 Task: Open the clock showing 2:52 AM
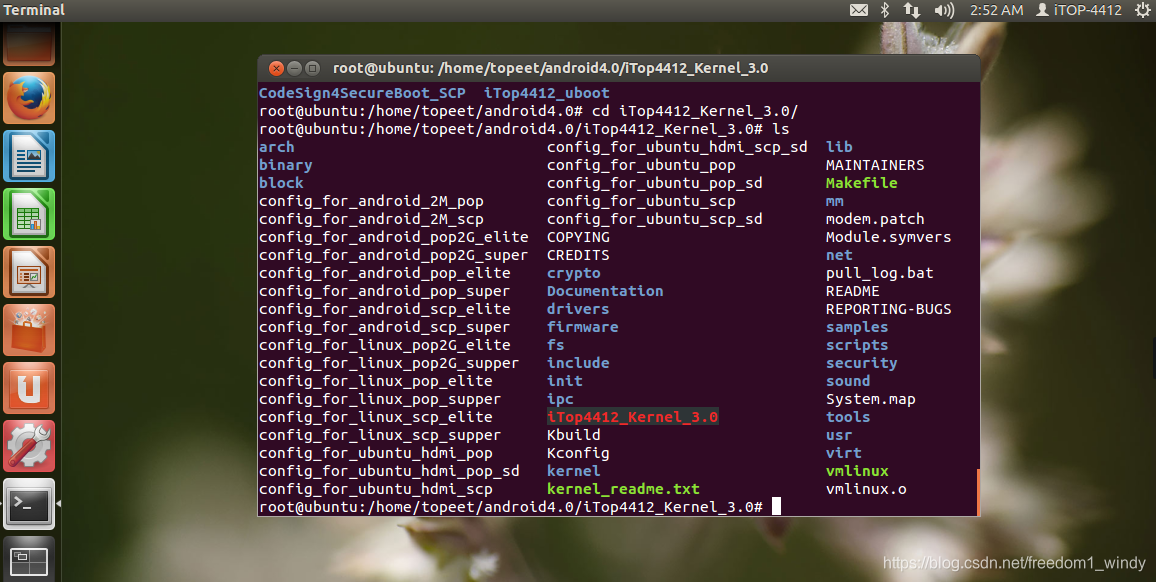pyautogui.click(x=996, y=10)
